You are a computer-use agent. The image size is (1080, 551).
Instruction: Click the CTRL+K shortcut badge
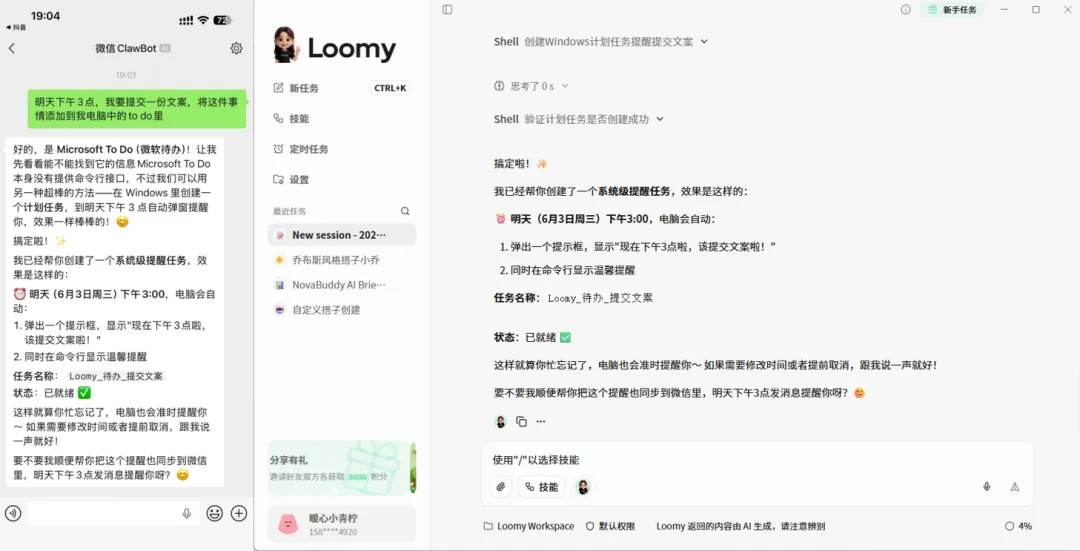(390, 88)
